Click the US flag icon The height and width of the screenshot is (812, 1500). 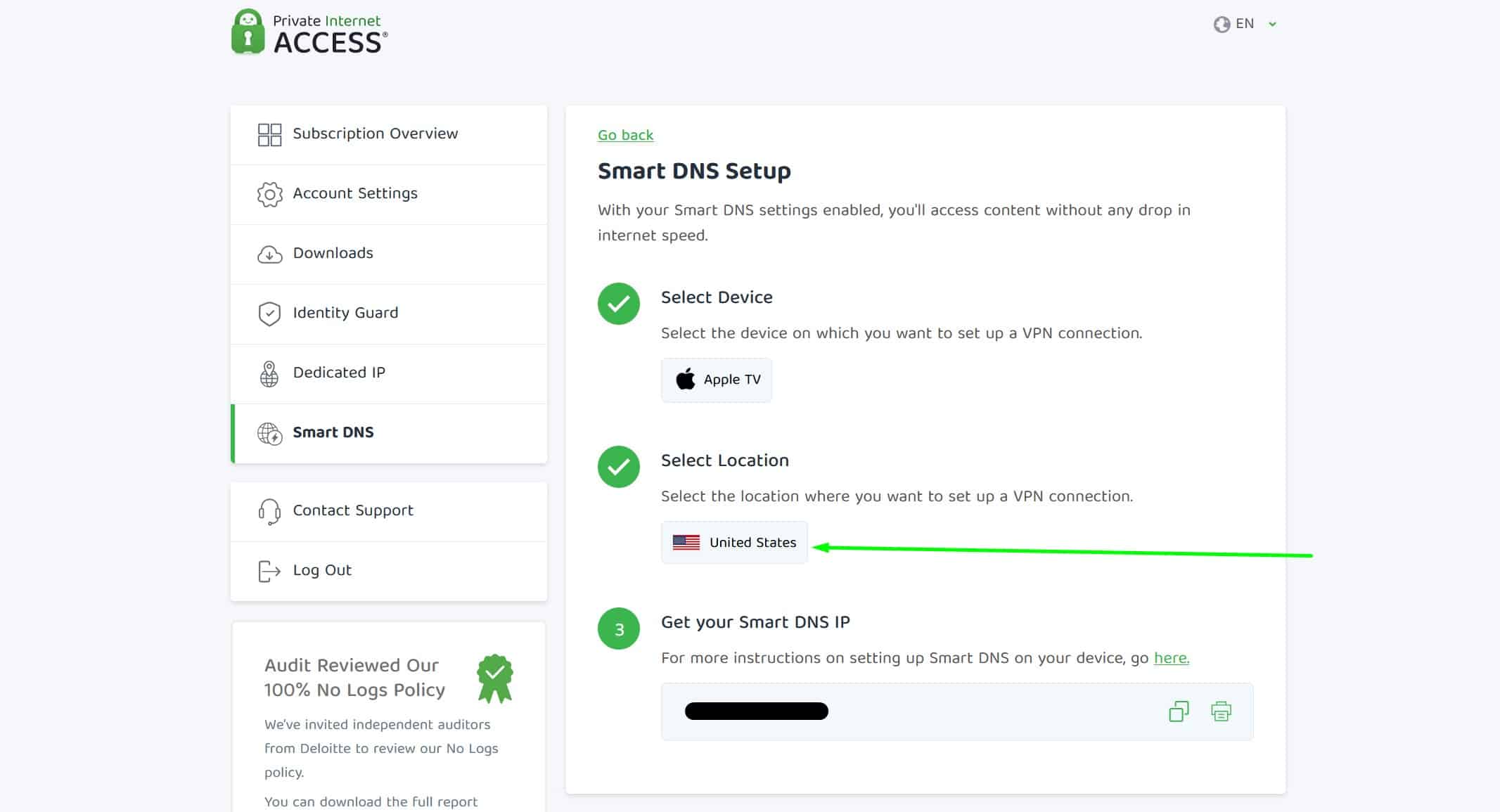(686, 542)
